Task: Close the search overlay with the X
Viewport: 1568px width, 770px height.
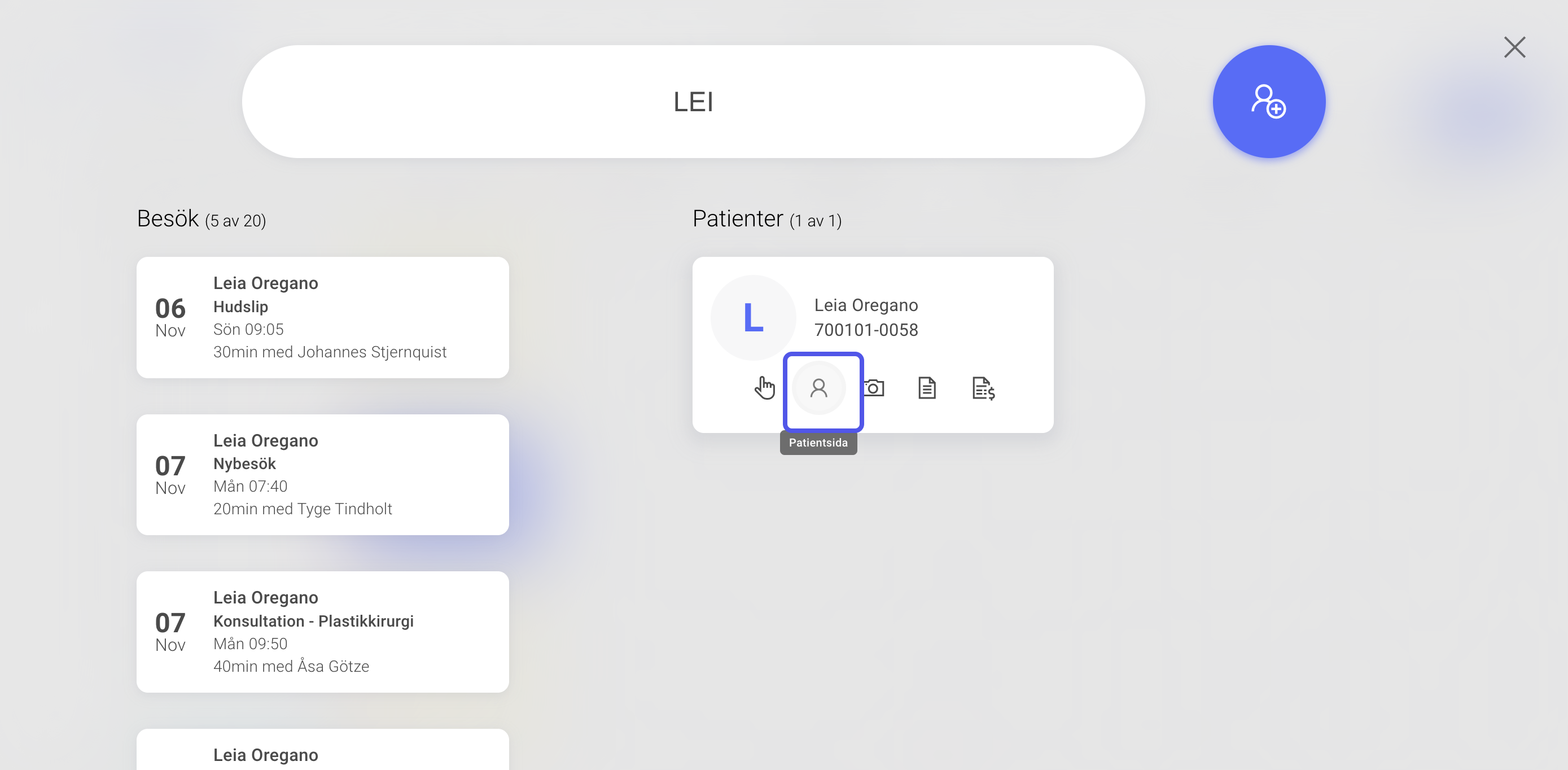Action: tap(1514, 47)
